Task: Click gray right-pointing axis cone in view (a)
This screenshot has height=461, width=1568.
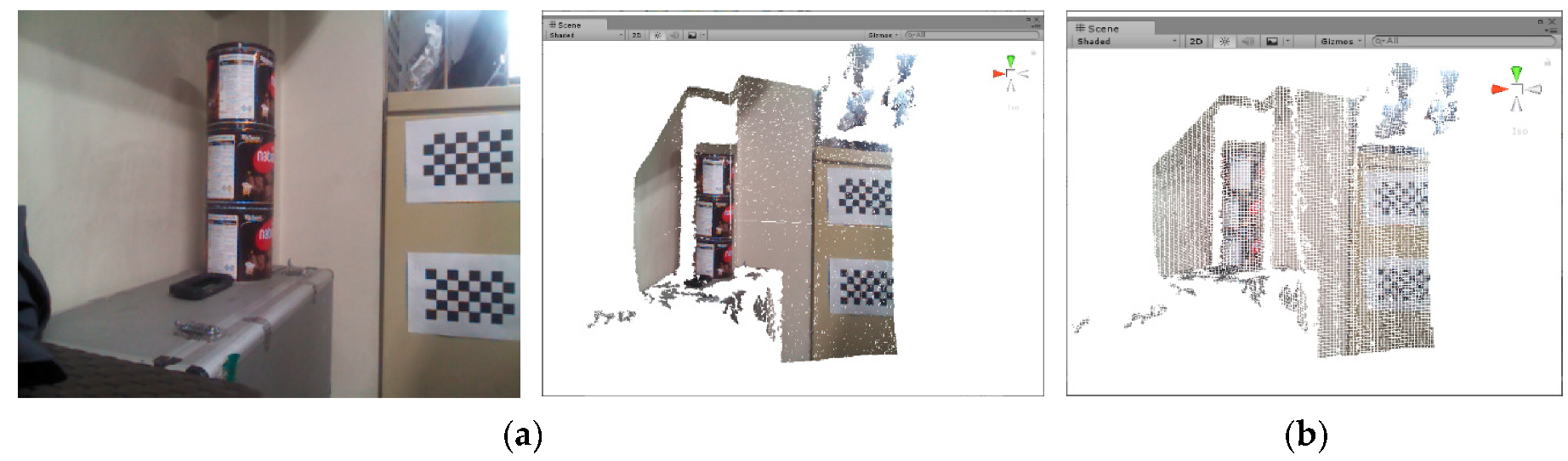Action: pyautogui.click(x=1023, y=74)
